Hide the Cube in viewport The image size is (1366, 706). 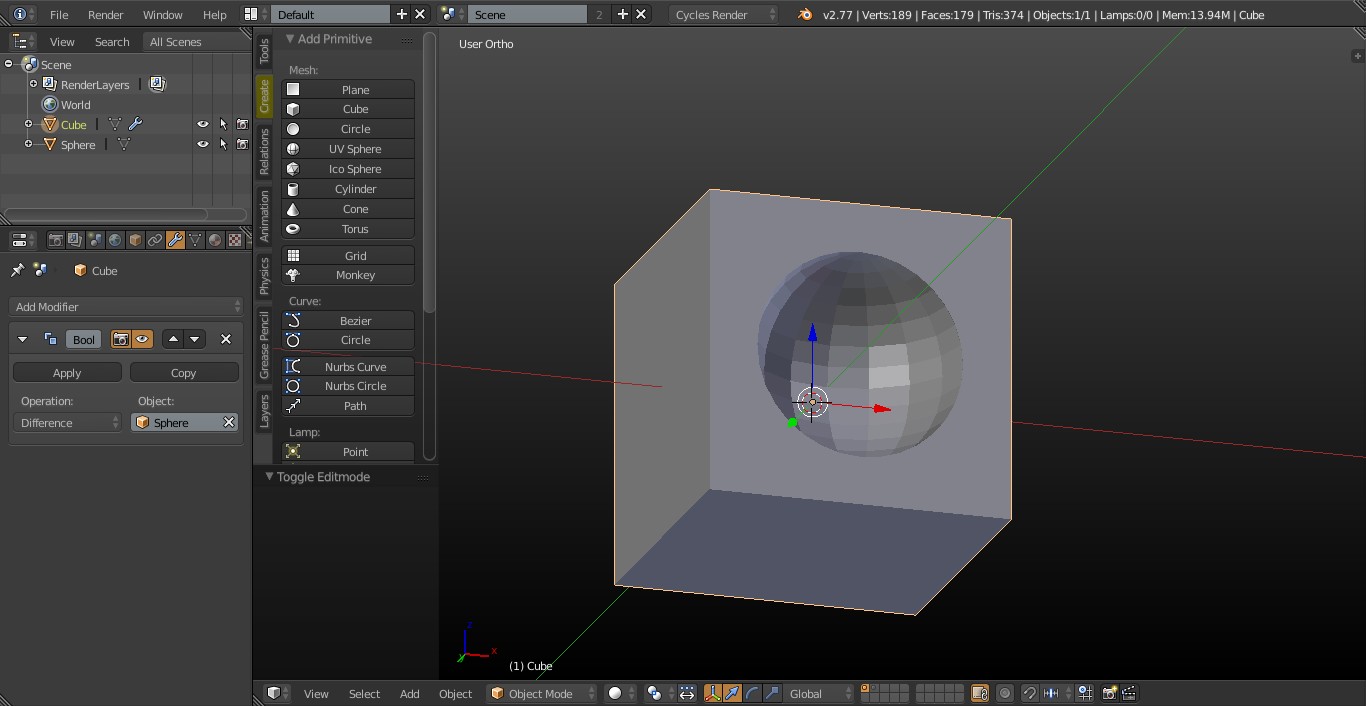click(203, 124)
